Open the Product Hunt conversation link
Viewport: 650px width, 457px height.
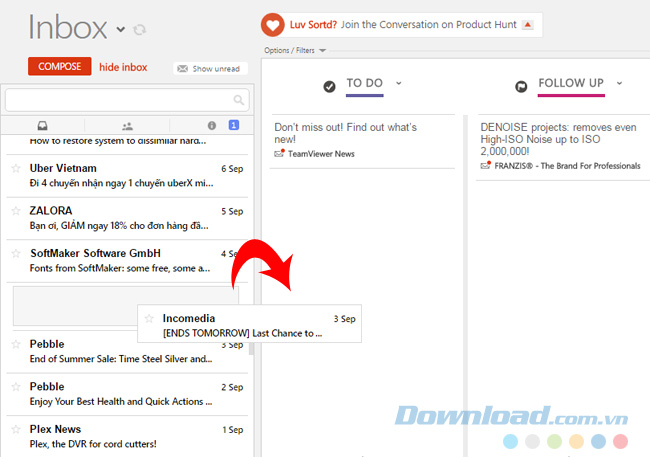[429, 24]
